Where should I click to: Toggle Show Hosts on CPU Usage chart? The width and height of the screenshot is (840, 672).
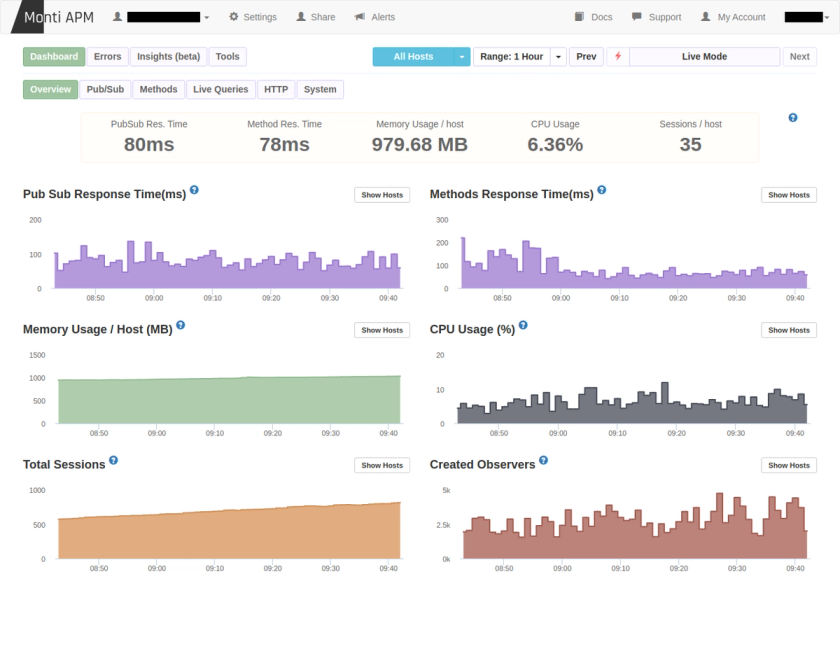(x=788, y=330)
